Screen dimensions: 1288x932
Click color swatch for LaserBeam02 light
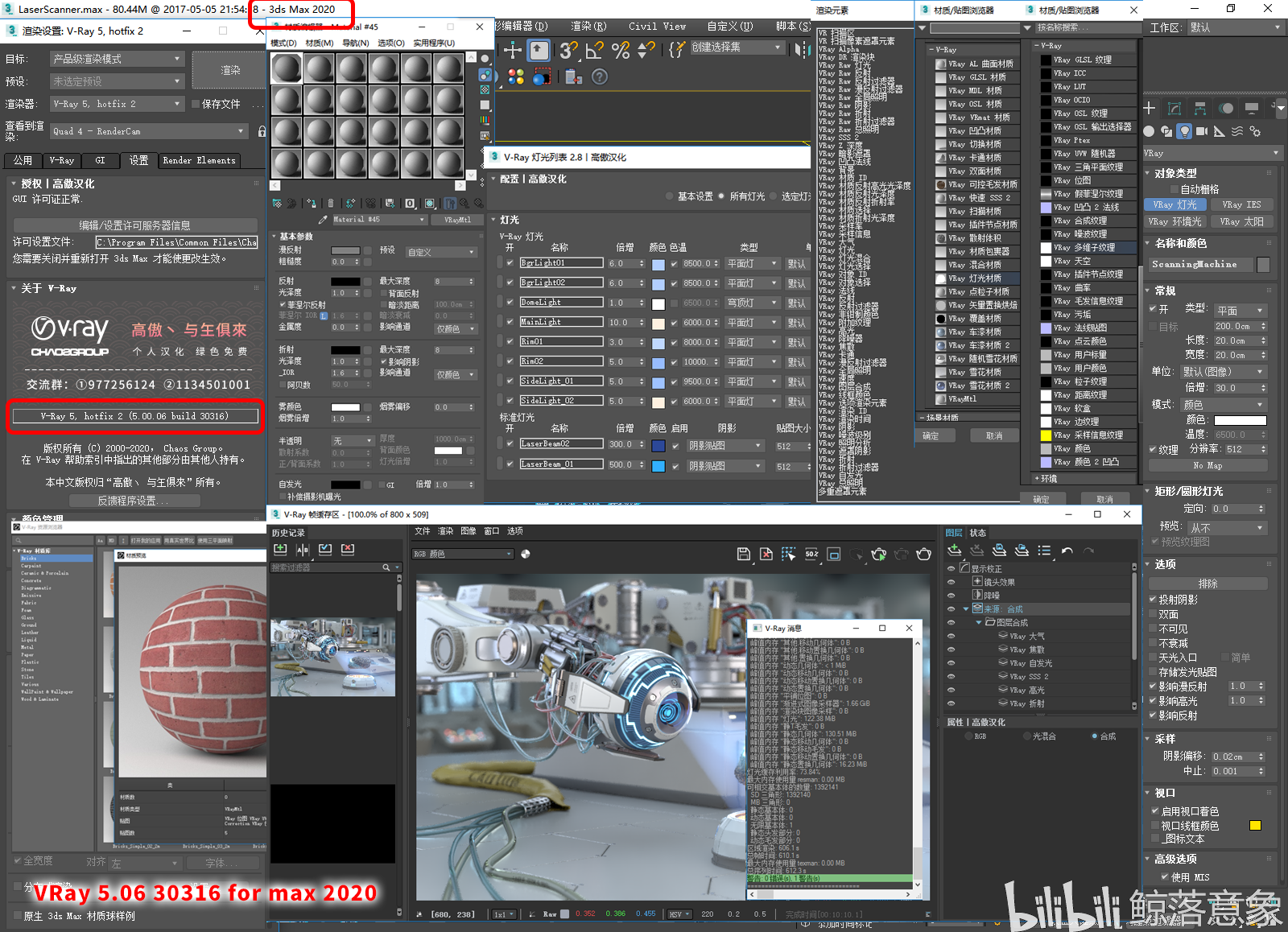(x=658, y=446)
